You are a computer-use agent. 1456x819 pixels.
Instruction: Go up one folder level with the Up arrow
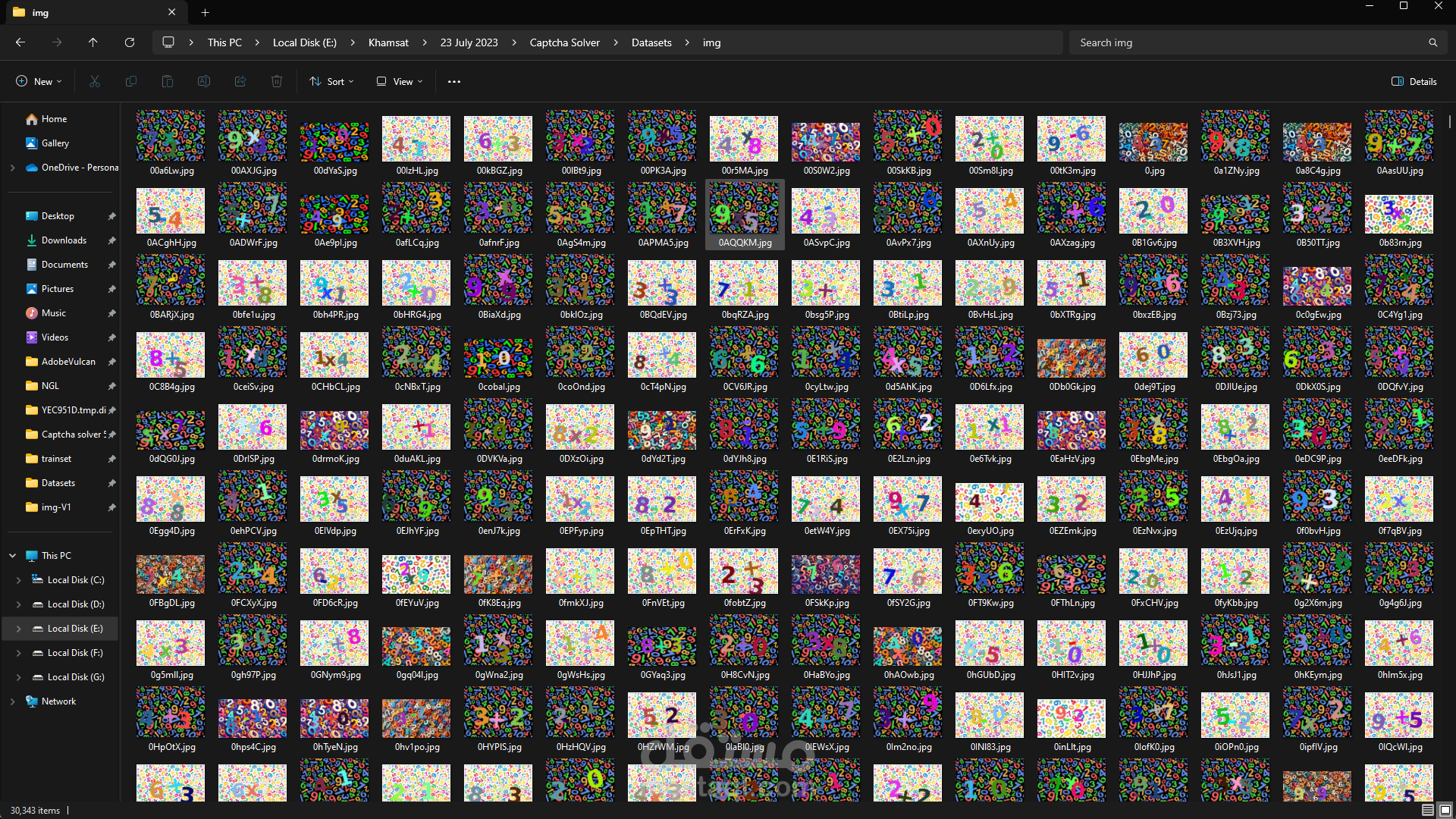pyautogui.click(x=93, y=42)
